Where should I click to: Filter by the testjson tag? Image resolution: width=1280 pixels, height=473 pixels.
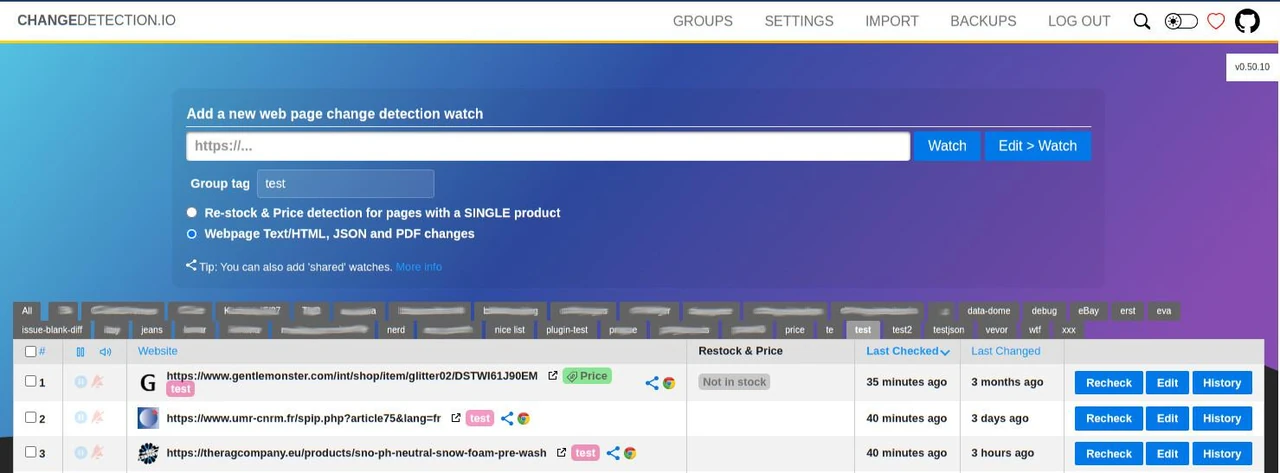tap(949, 330)
